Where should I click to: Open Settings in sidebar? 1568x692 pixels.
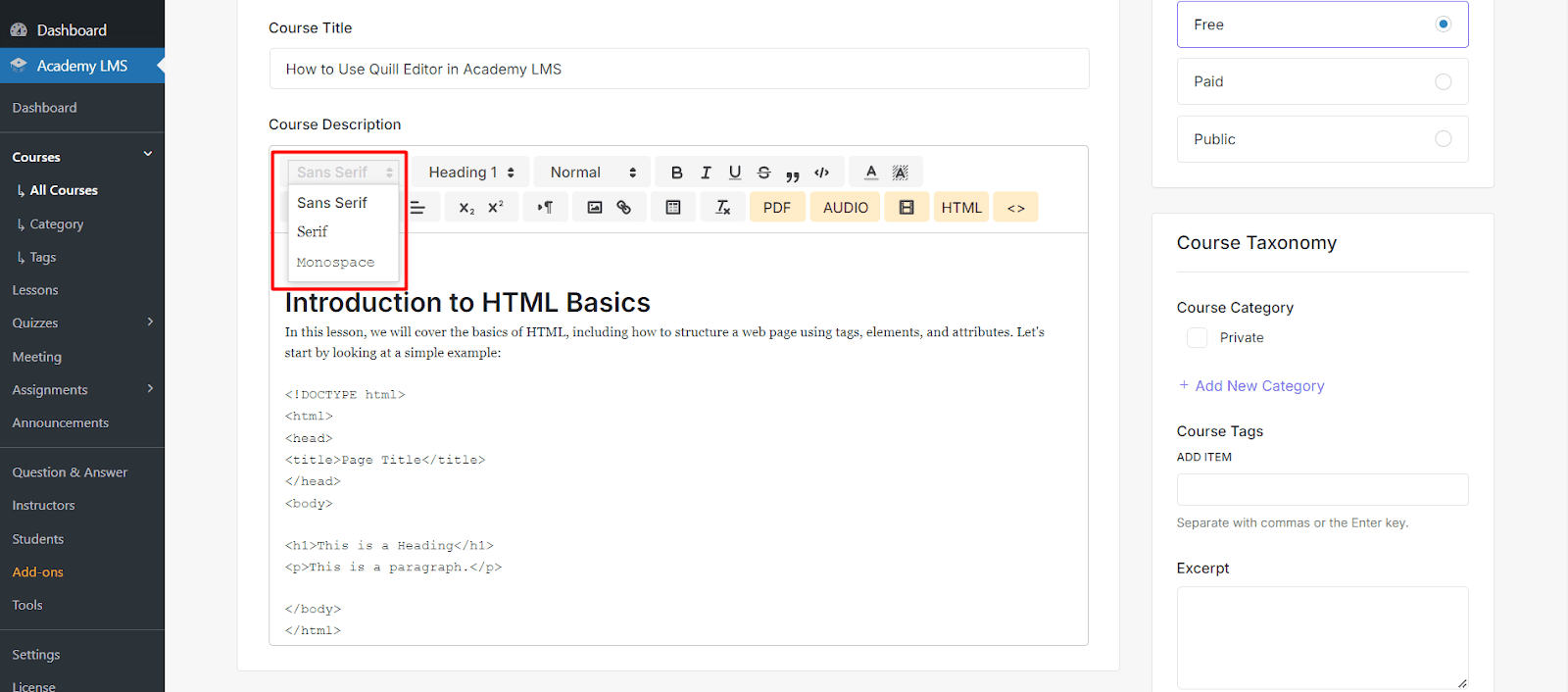(x=36, y=655)
